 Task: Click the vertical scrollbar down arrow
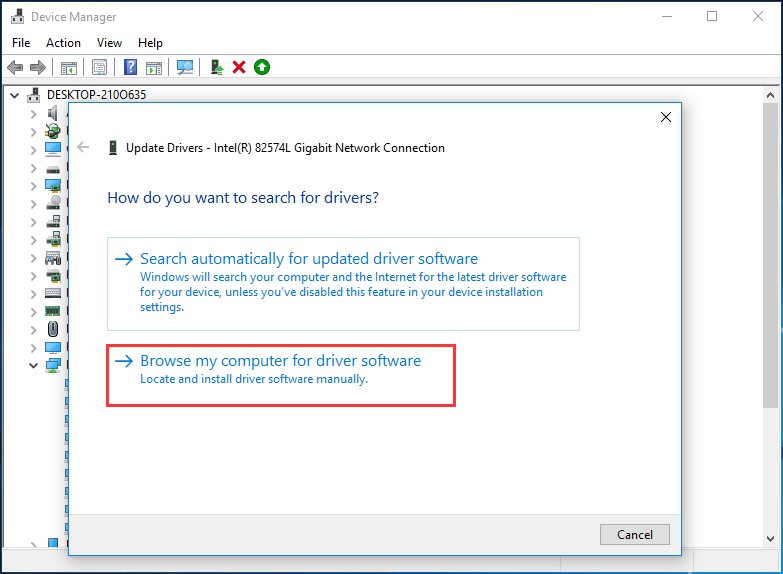point(771,539)
